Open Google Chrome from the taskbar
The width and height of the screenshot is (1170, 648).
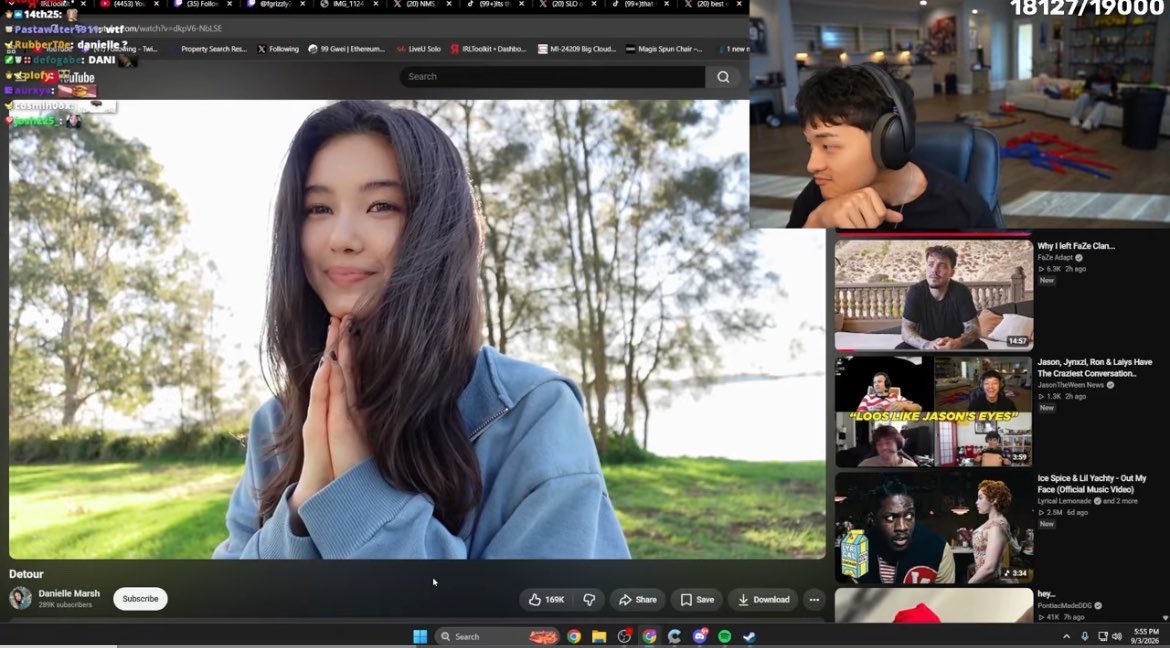(574, 637)
